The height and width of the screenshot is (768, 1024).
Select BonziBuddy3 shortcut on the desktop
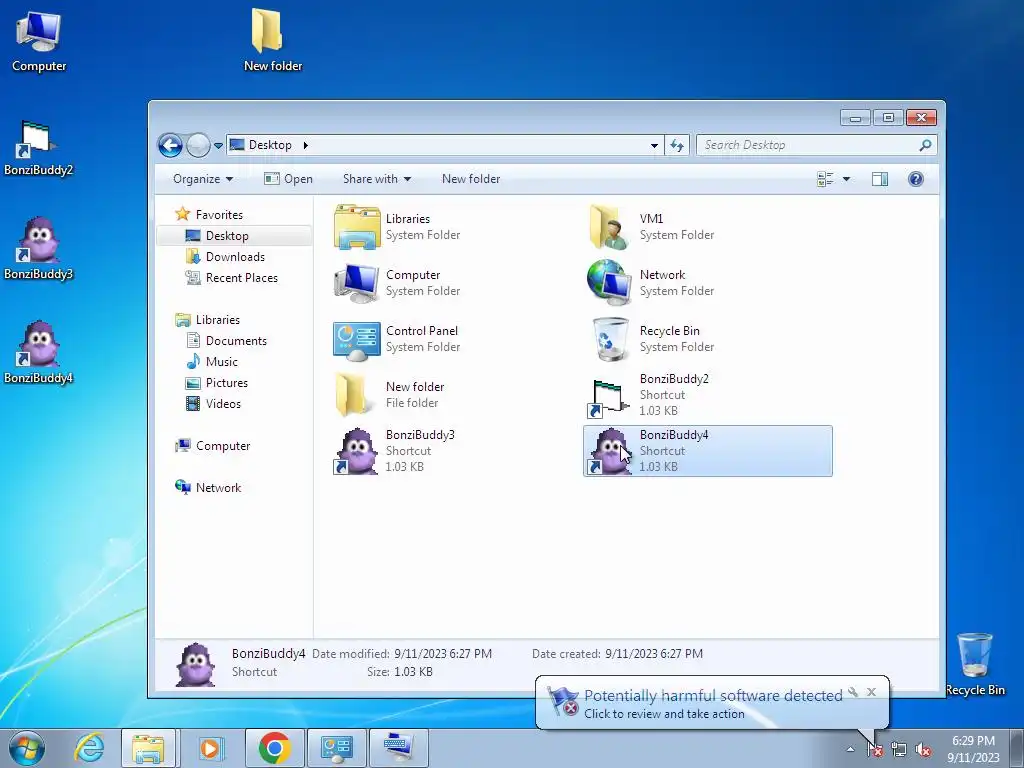pyautogui.click(x=38, y=249)
